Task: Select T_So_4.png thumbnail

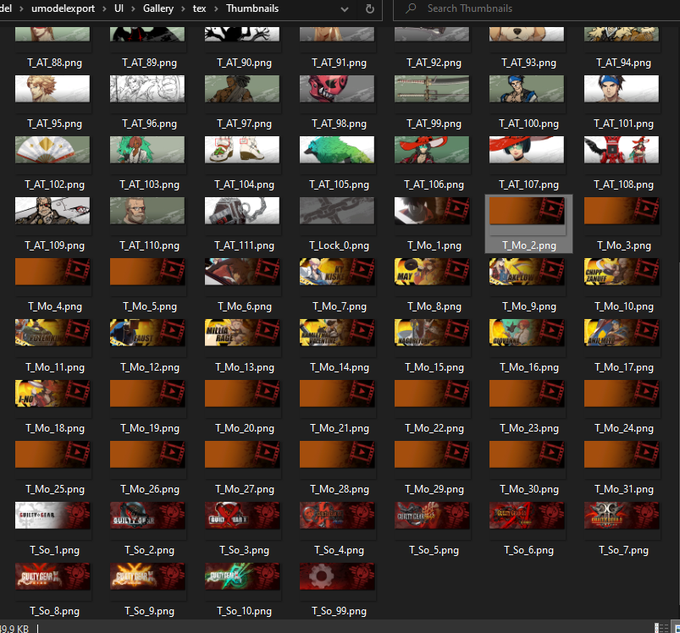Action: (x=337, y=516)
